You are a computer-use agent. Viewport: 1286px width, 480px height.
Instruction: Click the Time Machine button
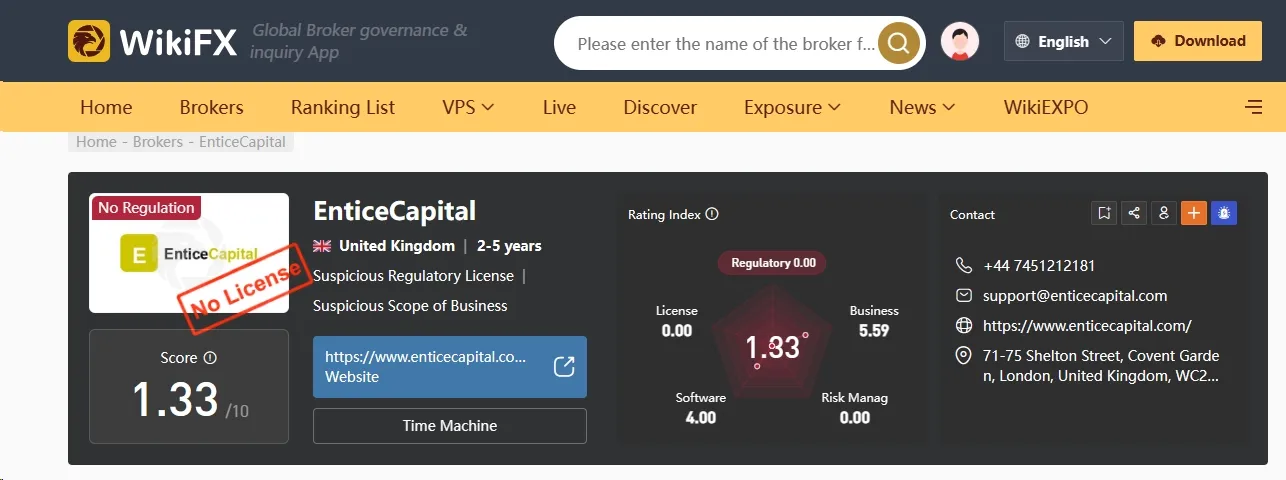tap(450, 425)
